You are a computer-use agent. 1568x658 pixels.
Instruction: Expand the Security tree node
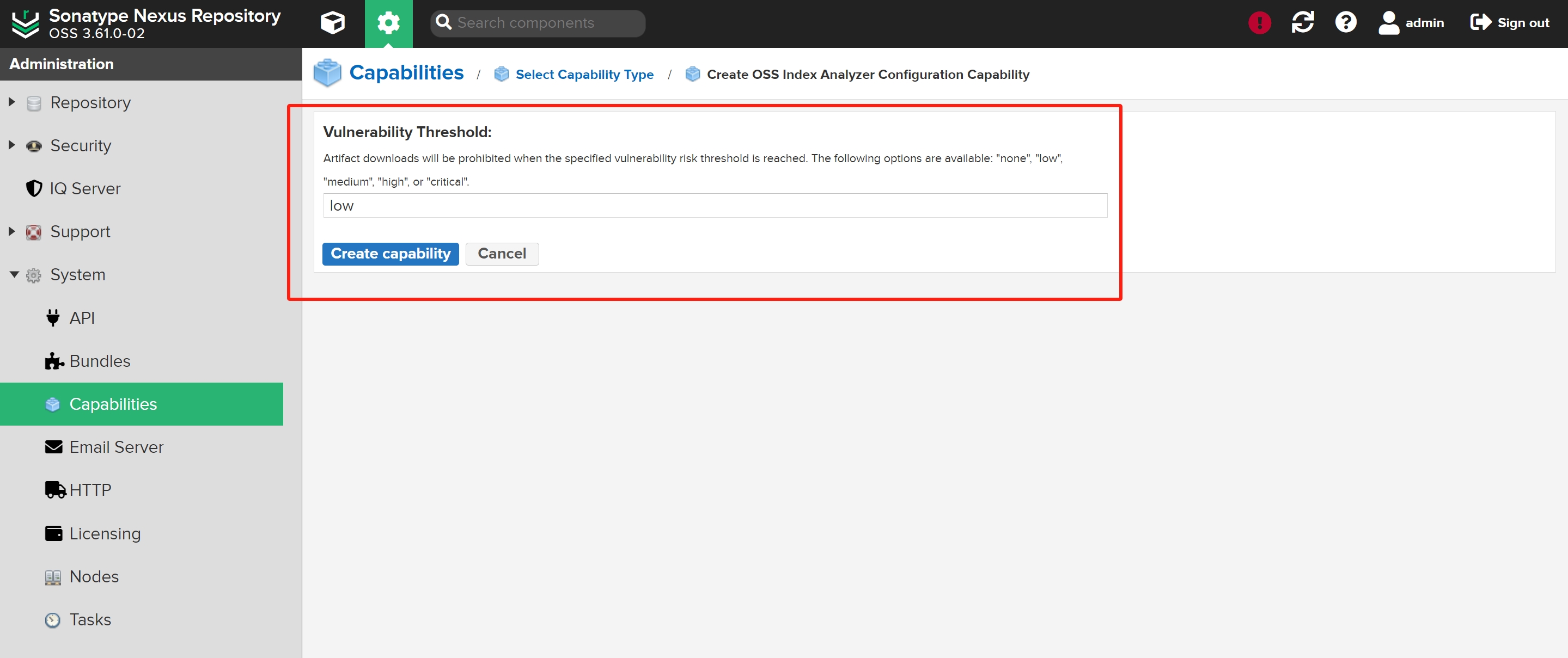[x=11, y=145]
